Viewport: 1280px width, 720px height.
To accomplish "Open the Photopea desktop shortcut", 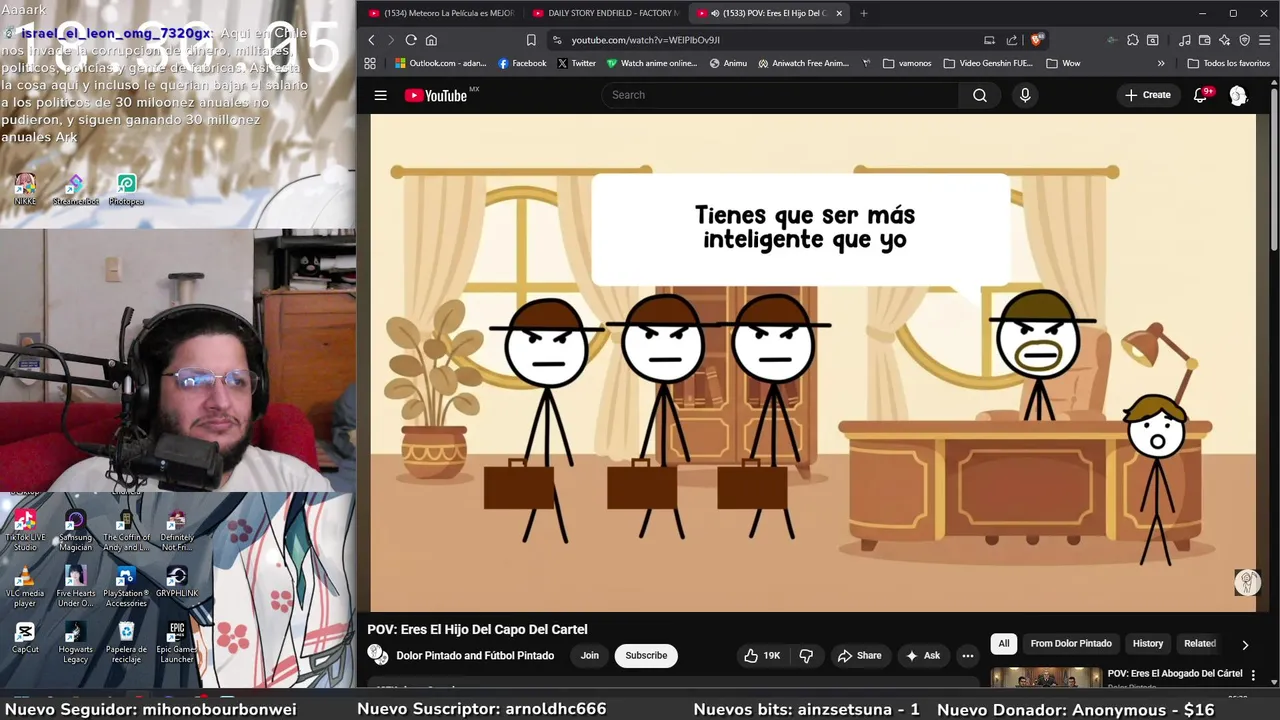I will coord(126,189).
